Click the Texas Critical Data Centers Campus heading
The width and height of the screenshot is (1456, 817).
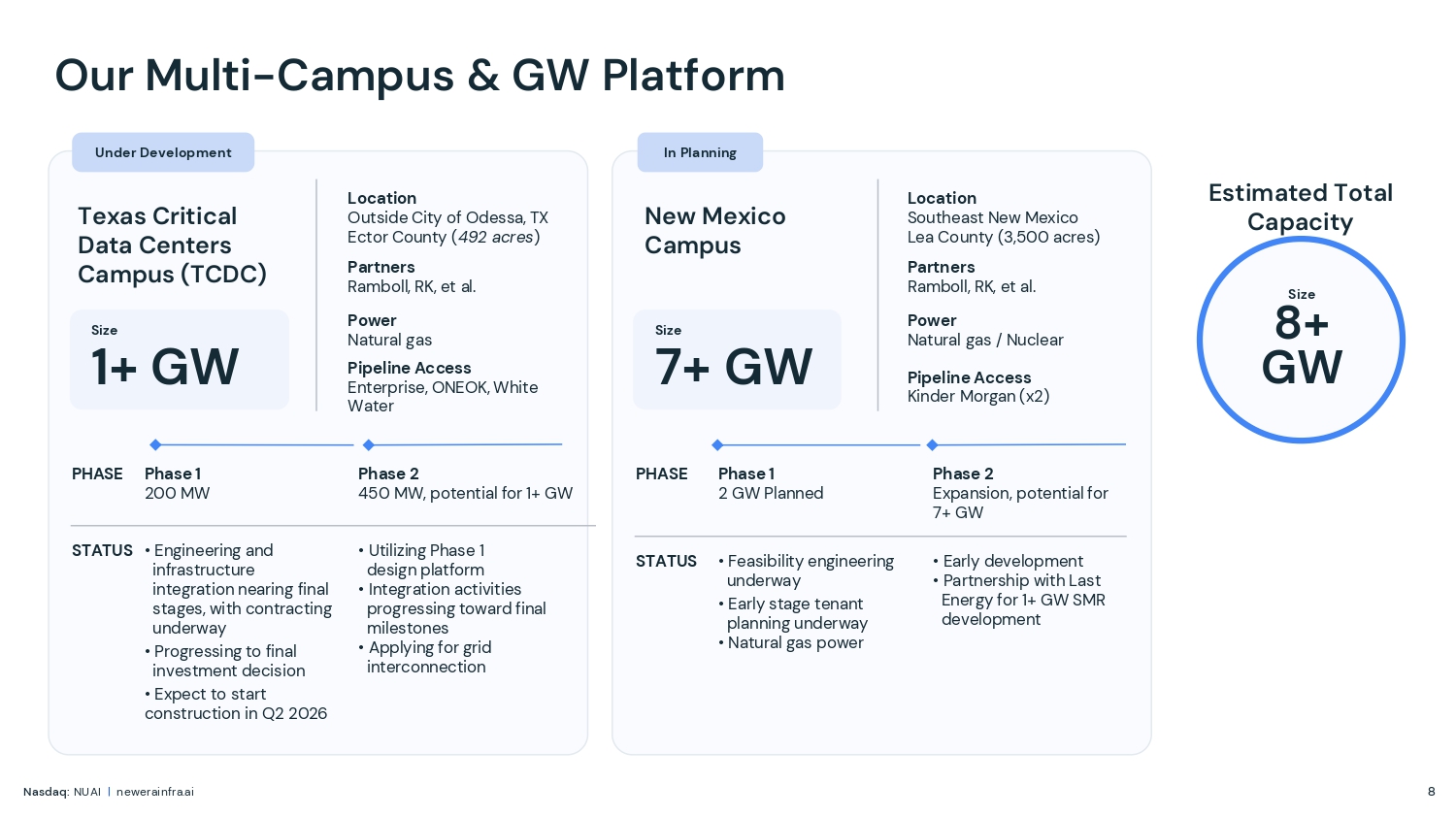pos(172,245)
